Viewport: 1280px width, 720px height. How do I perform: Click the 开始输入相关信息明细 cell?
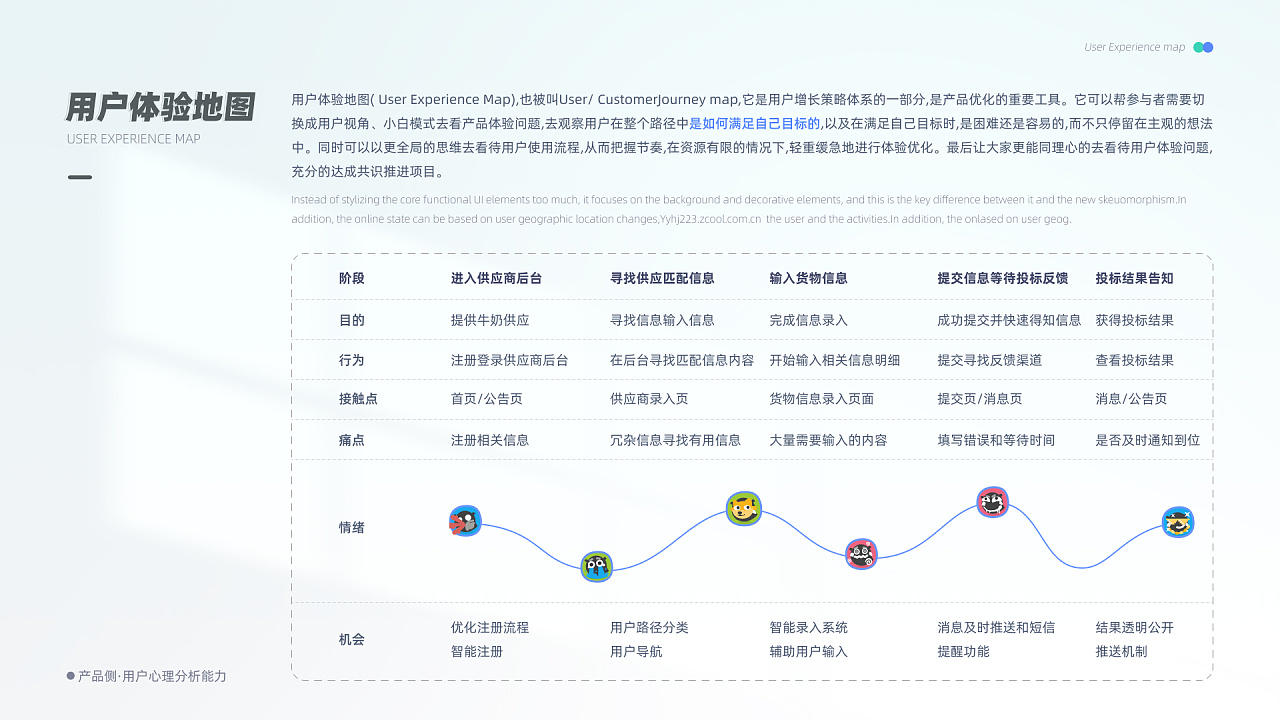coord(835,360)
